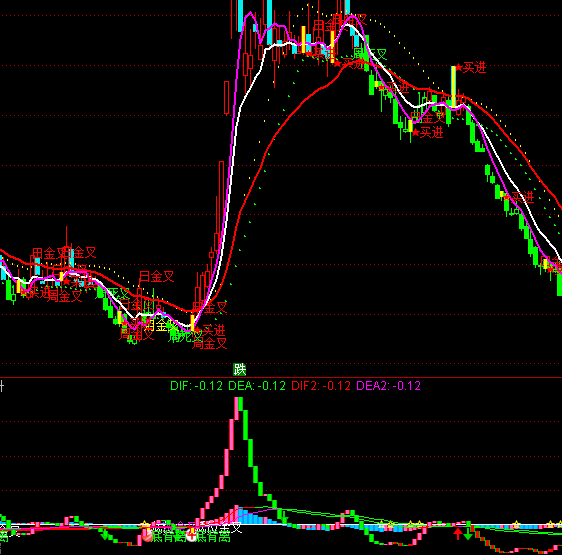Screen dimensions: 562x555
Task: Click green down arrow beside red up arrow
Action: [x=468, y=534]
